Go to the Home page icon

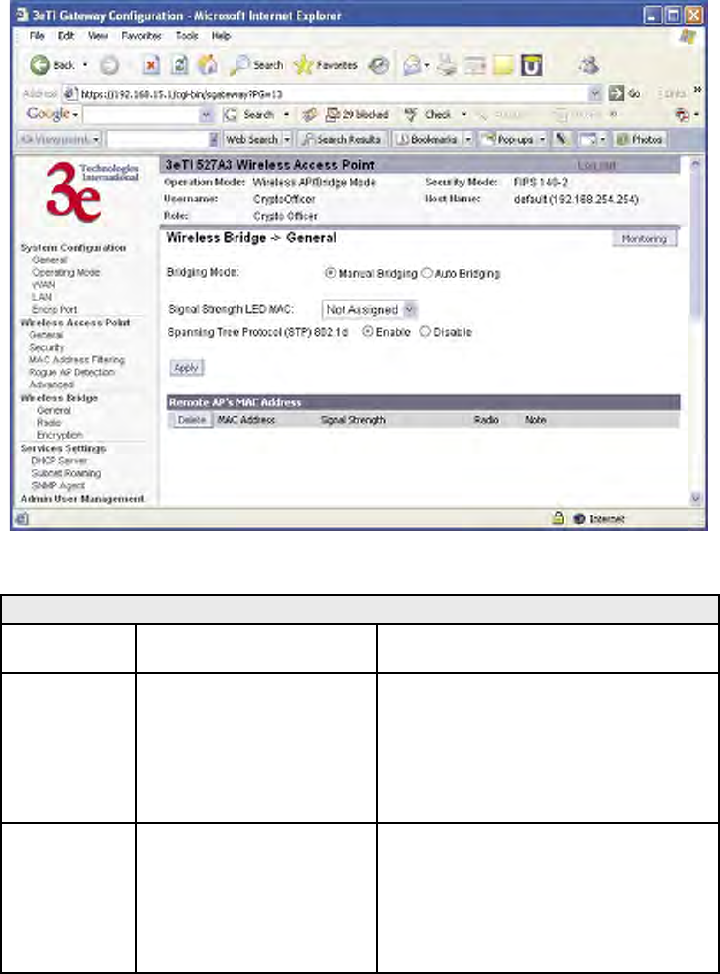207,65
